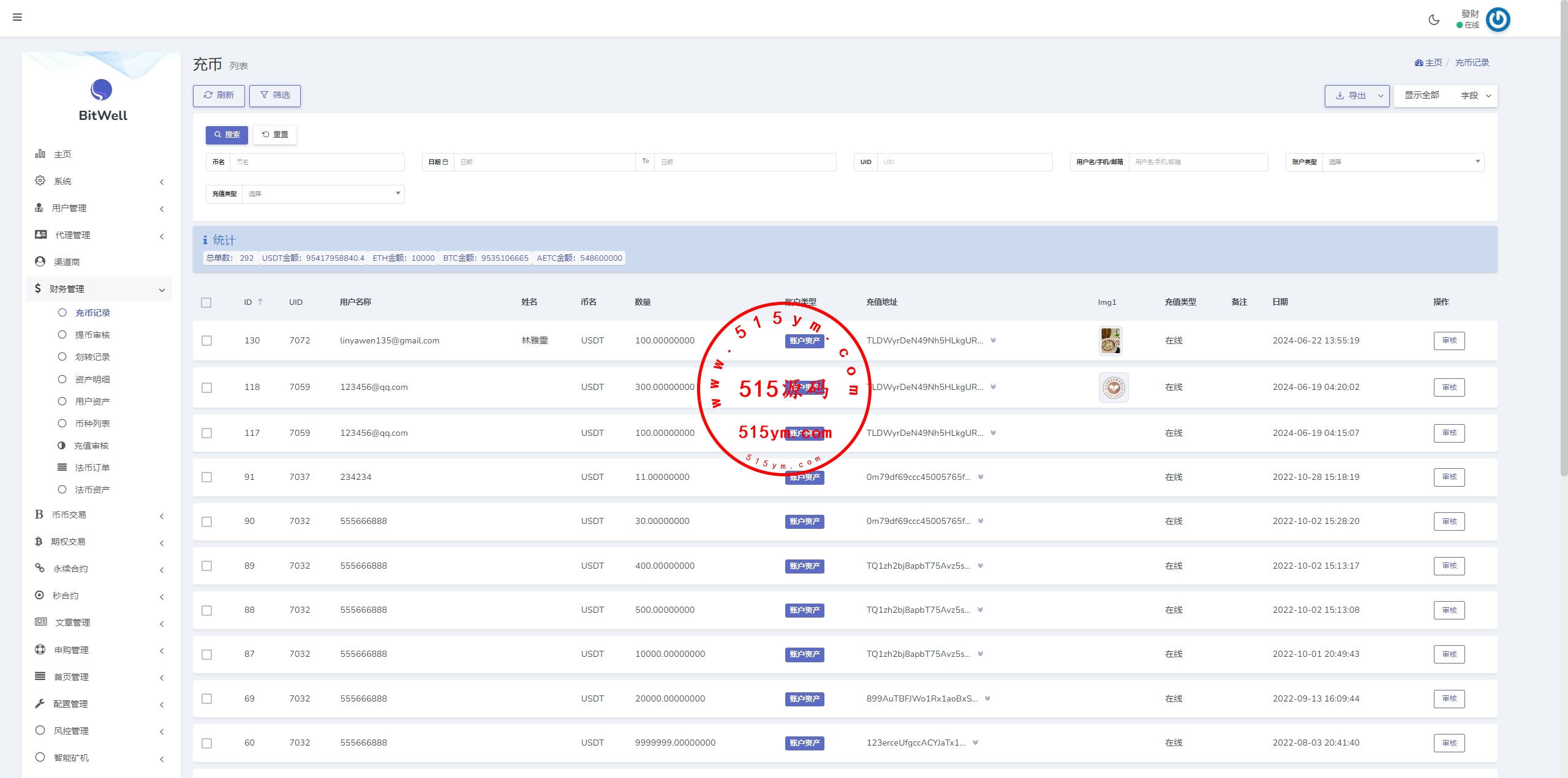
Task: Open the 系统 gear icon menu
Action: click(40, 181)
